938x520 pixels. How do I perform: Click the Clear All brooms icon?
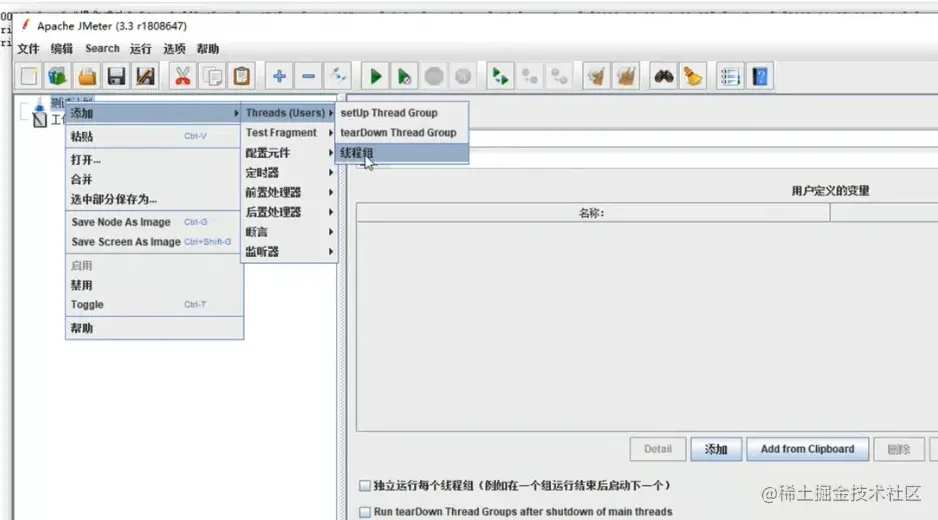pos(626,77)
